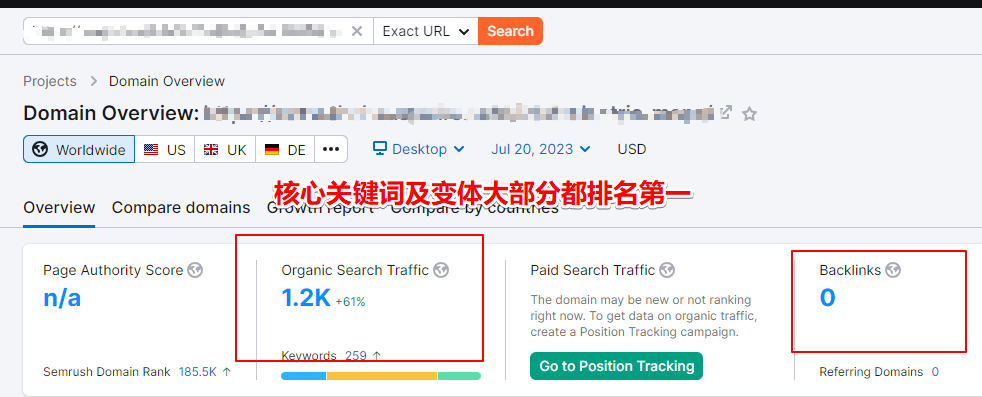Mark the domain as favorite with the star icon

[749, 114]
